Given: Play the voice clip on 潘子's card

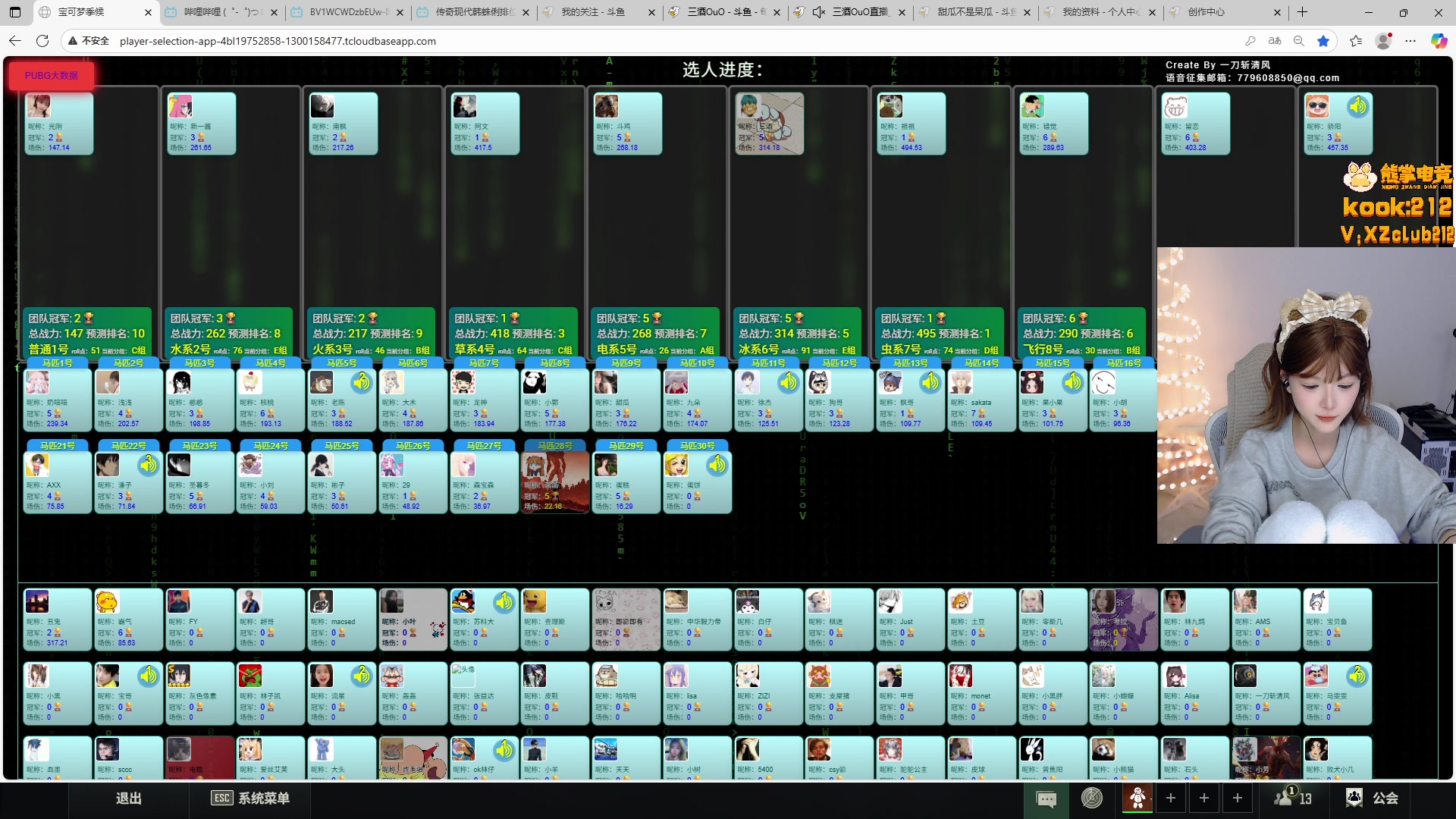Looking at the screenshot, I should click(x=149, y=465).
